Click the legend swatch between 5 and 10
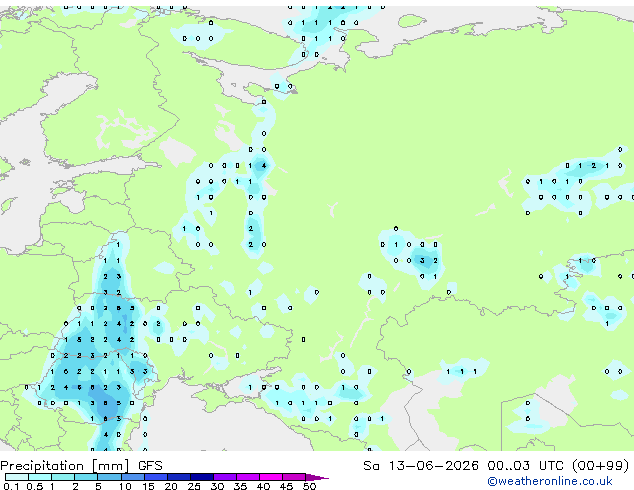 109,477
